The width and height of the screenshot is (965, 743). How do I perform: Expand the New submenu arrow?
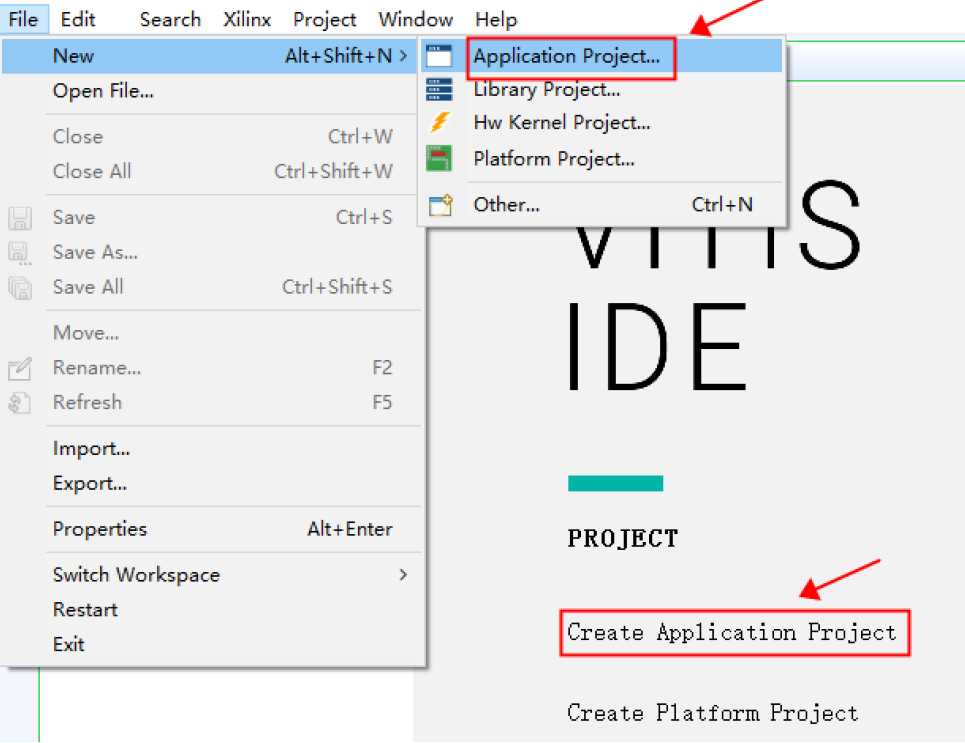coord(403,55)
